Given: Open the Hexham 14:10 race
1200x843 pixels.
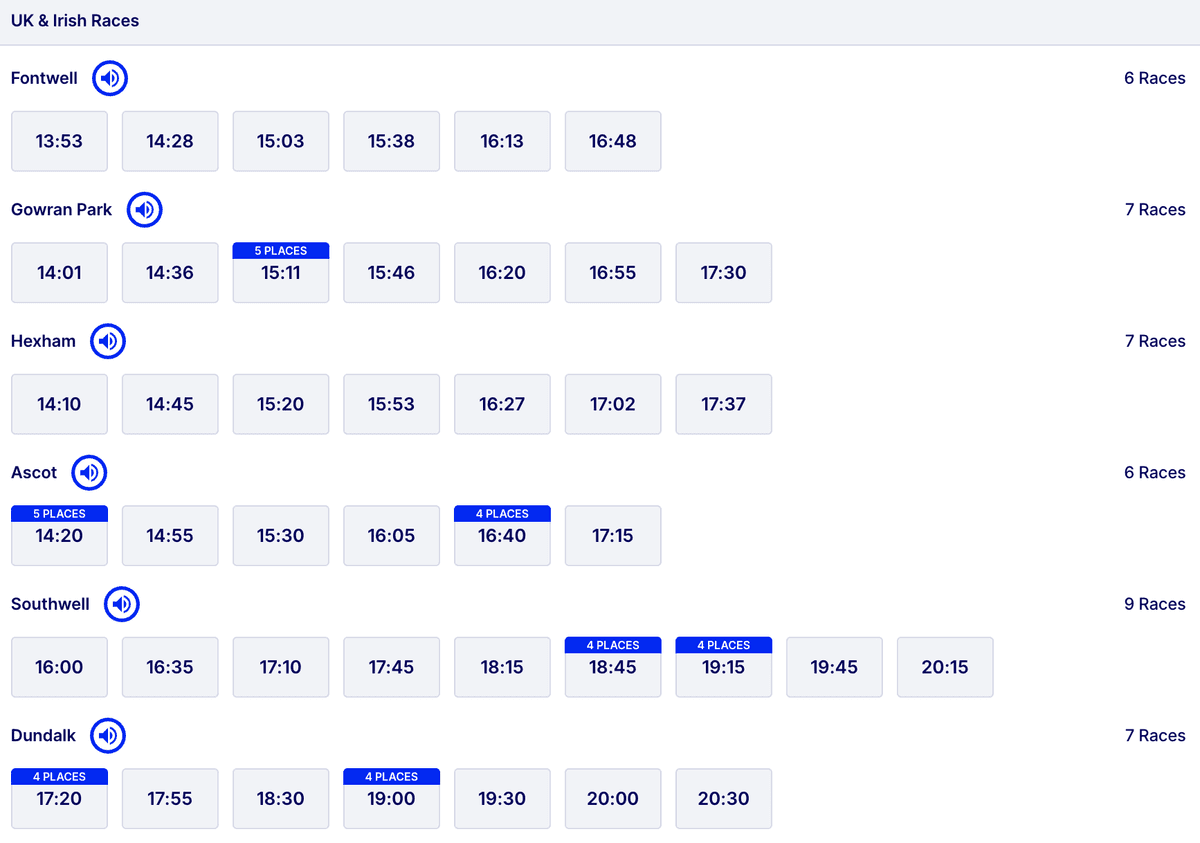Looking at the screenshot, I should (59, 404).
